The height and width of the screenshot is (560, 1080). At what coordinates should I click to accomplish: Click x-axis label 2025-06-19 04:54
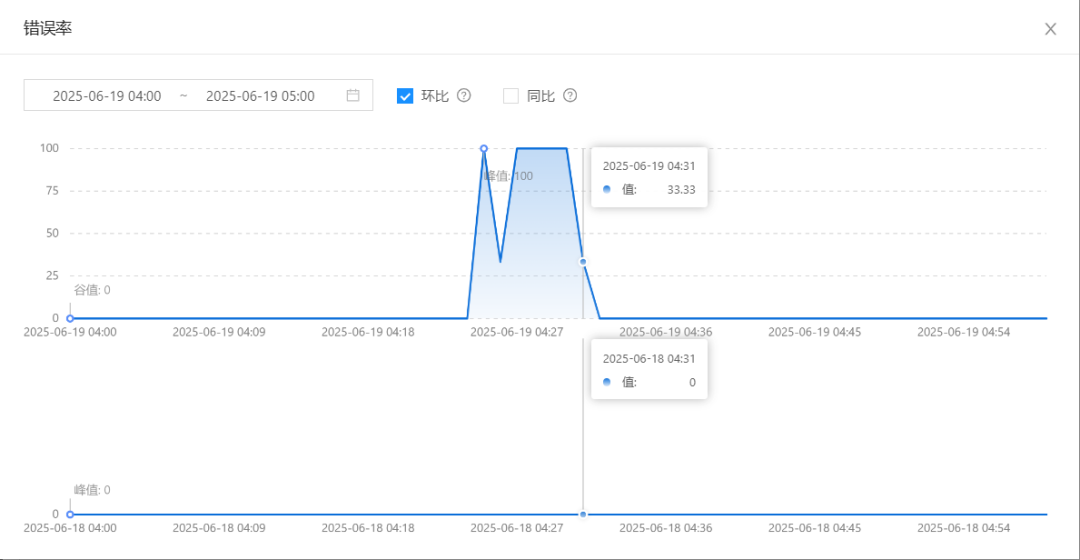point(964,332)
